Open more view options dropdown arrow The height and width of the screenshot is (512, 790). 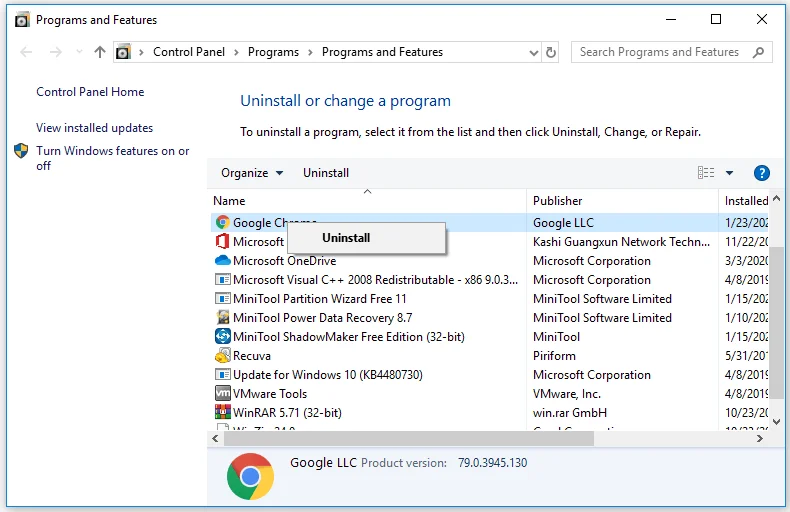point(729,173)
